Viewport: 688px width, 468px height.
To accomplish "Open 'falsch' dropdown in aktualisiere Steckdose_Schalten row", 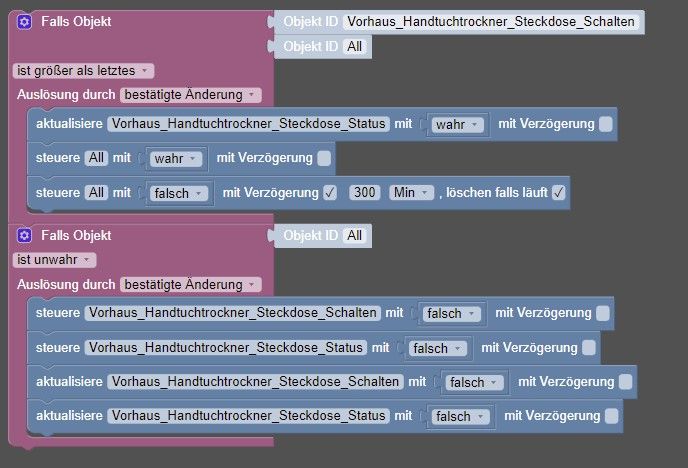I will point(474,382).
